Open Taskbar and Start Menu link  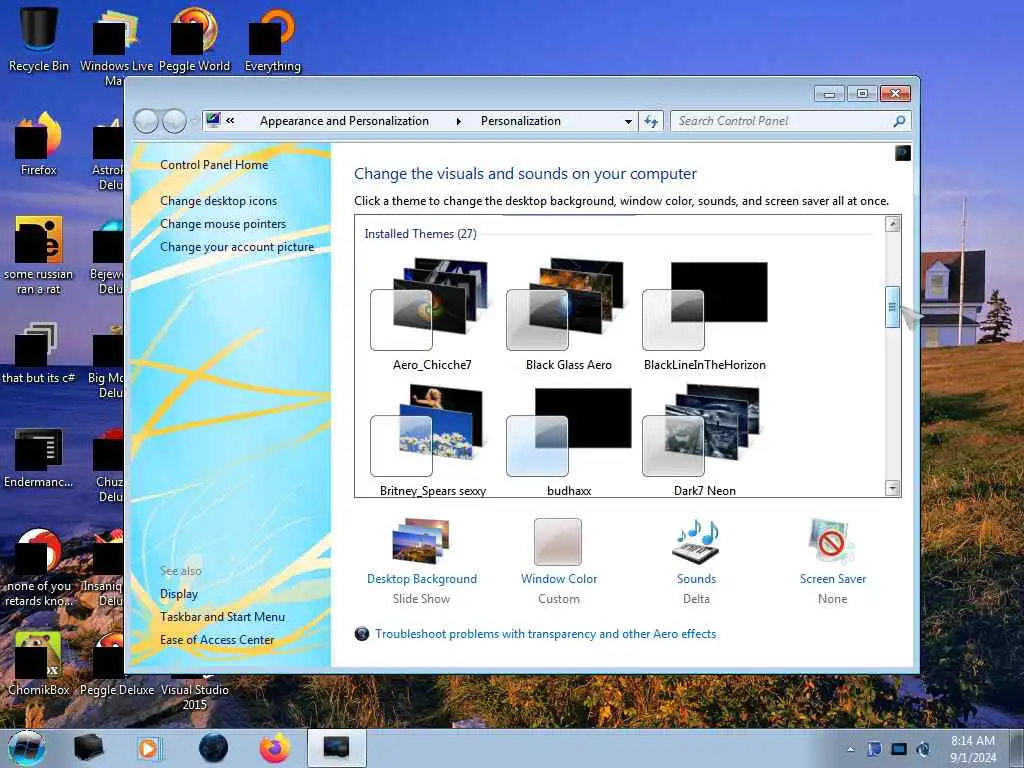click(x=222, y=616)
